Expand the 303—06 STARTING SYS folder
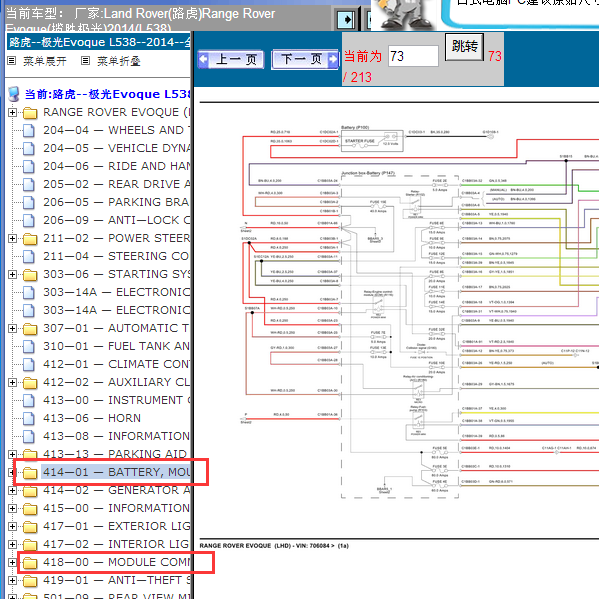The image size is (599, 599). [12, 274]
